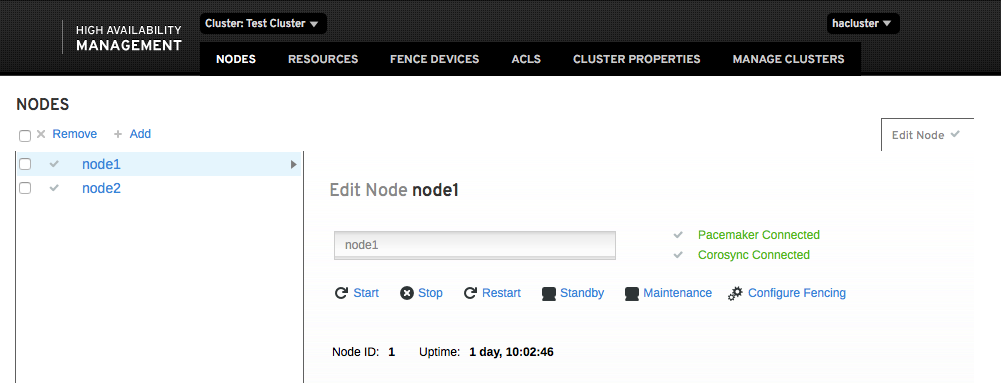Open the CLUSTER PROPERTIES tab
1001x383 pixels.
click(636, 59)
